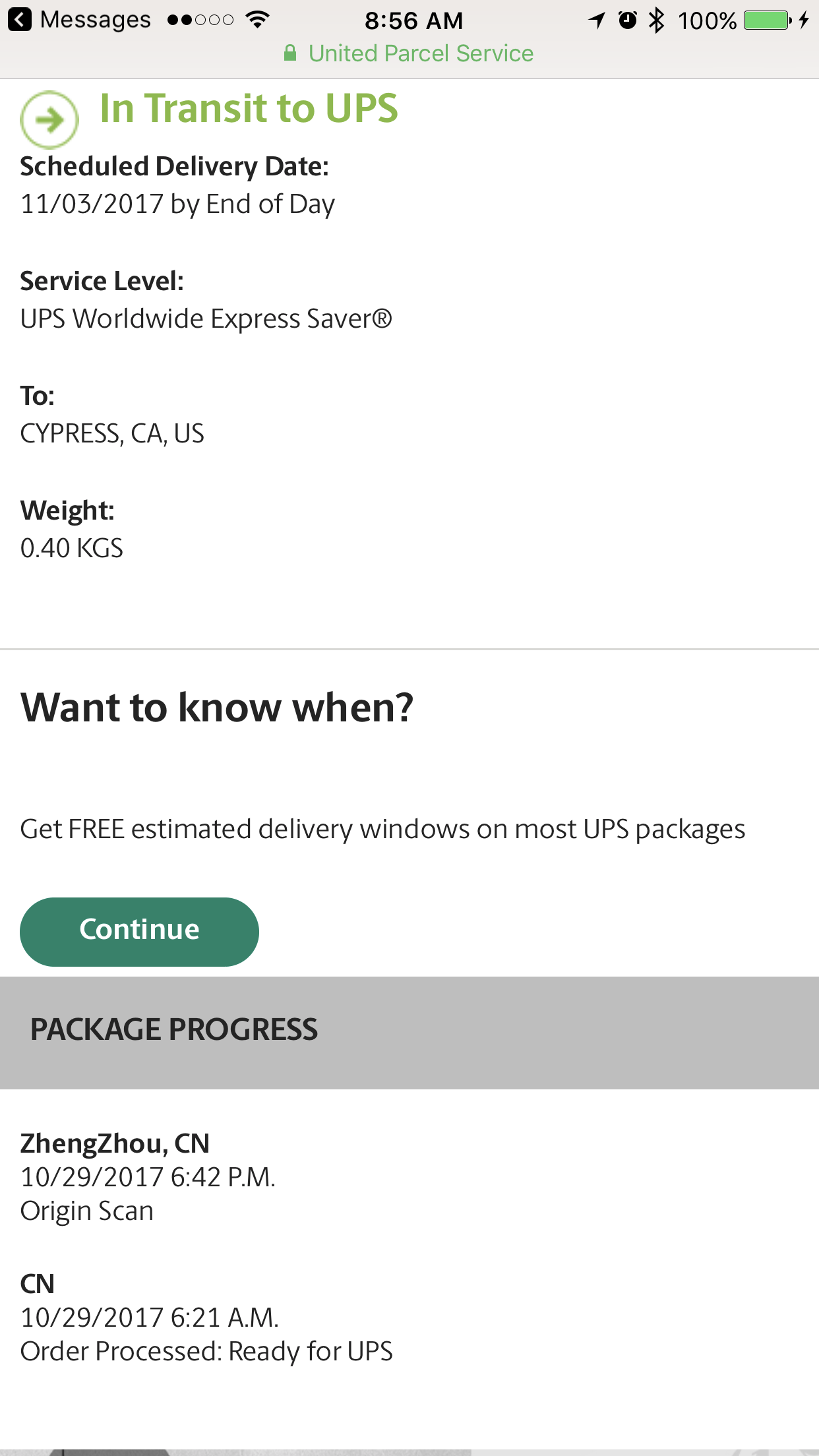Tap the back chevron to Messages
Image resolution: width=819 pixels, height=1456 pixels.
[20, 20]
